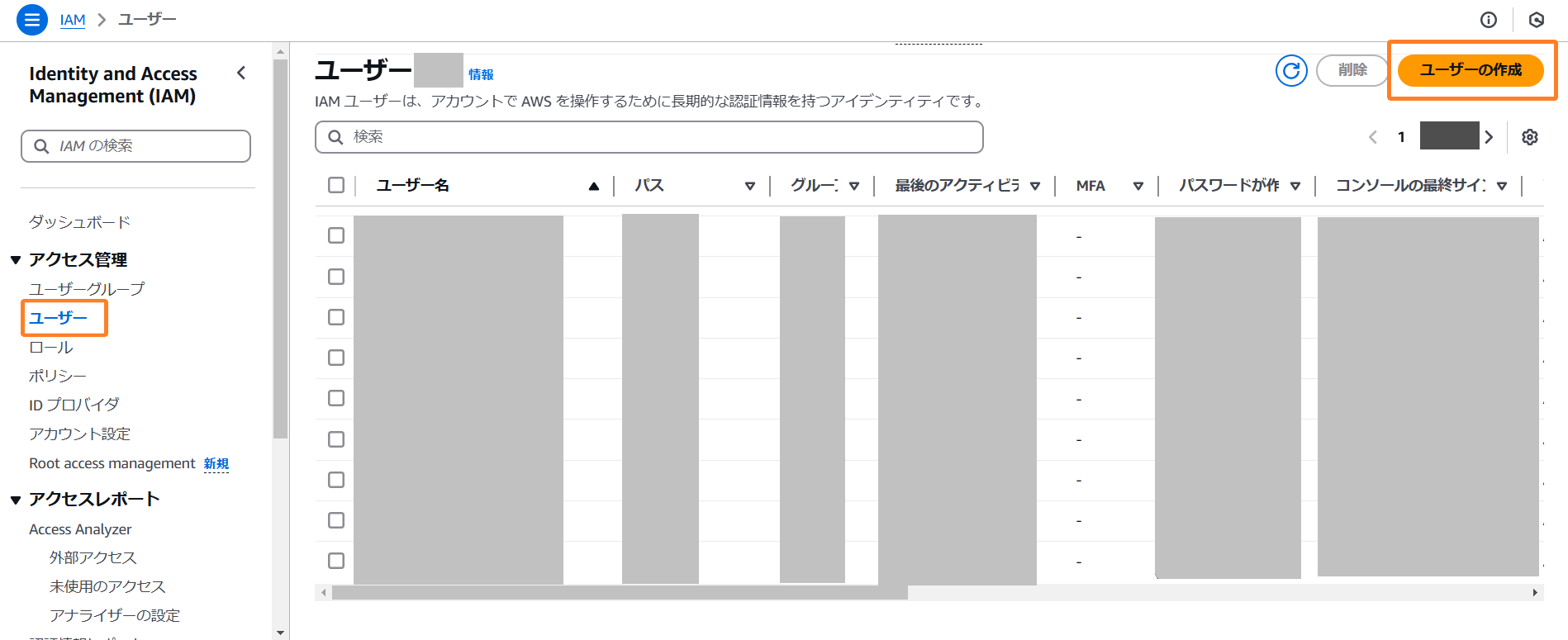Click the ユーザーの作成 button
The height and width of the screenshot is (640, 1568).
[x=1470, y=70]
